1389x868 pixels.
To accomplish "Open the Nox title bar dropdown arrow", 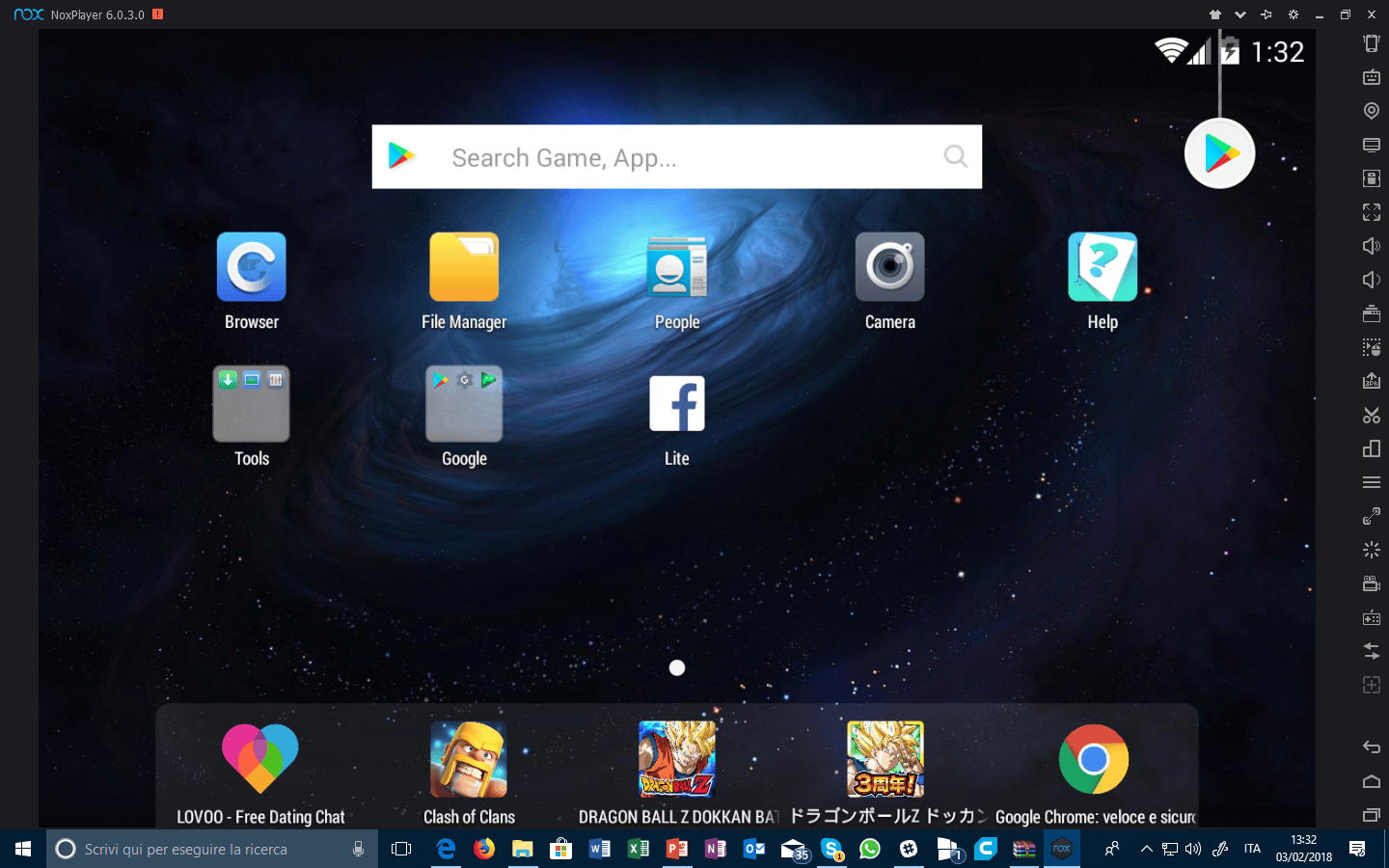I will point(1240,14).
